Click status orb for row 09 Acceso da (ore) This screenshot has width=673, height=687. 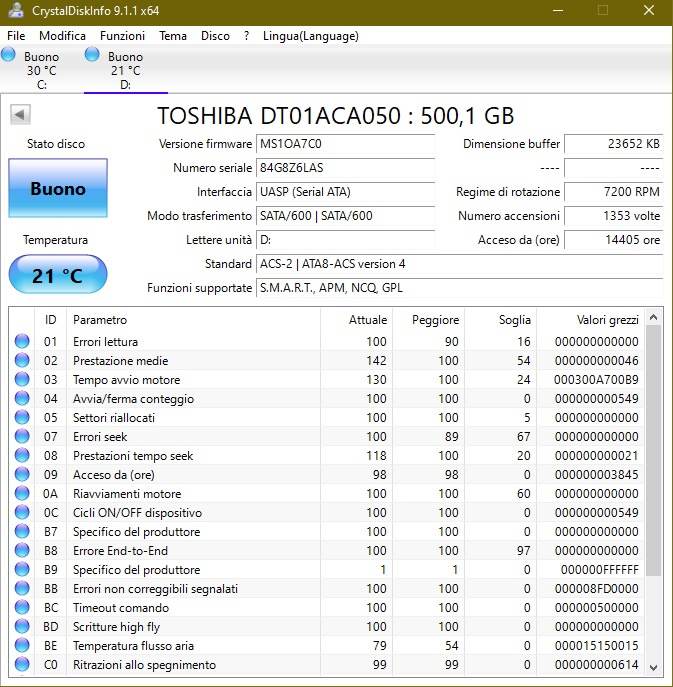22,474
